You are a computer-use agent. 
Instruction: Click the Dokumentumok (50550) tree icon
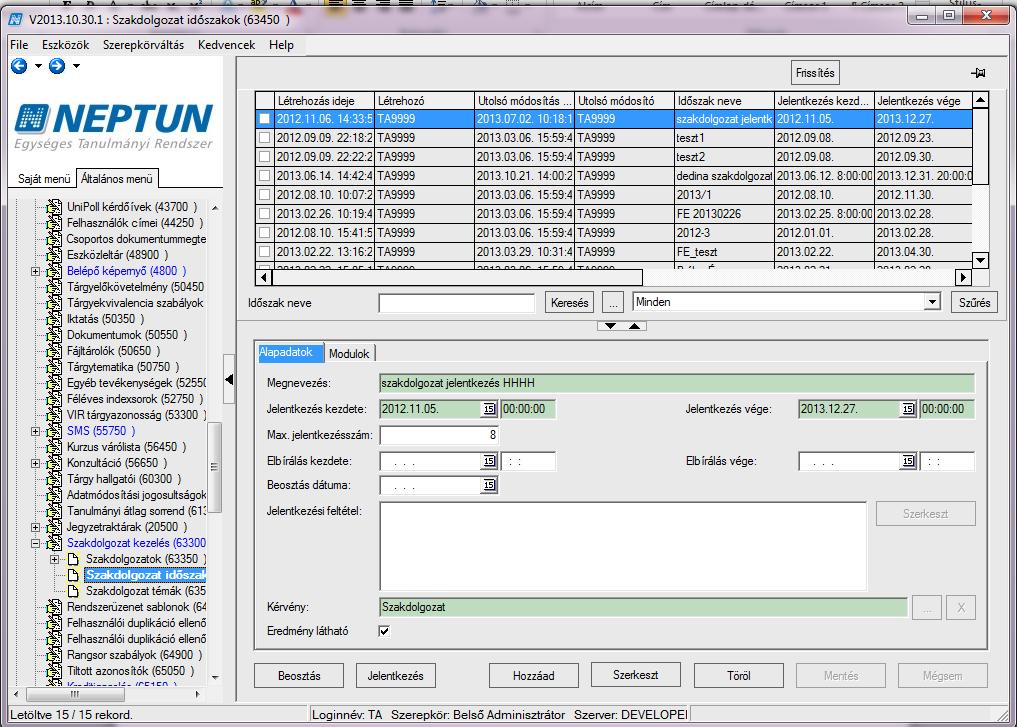(54, 335)
